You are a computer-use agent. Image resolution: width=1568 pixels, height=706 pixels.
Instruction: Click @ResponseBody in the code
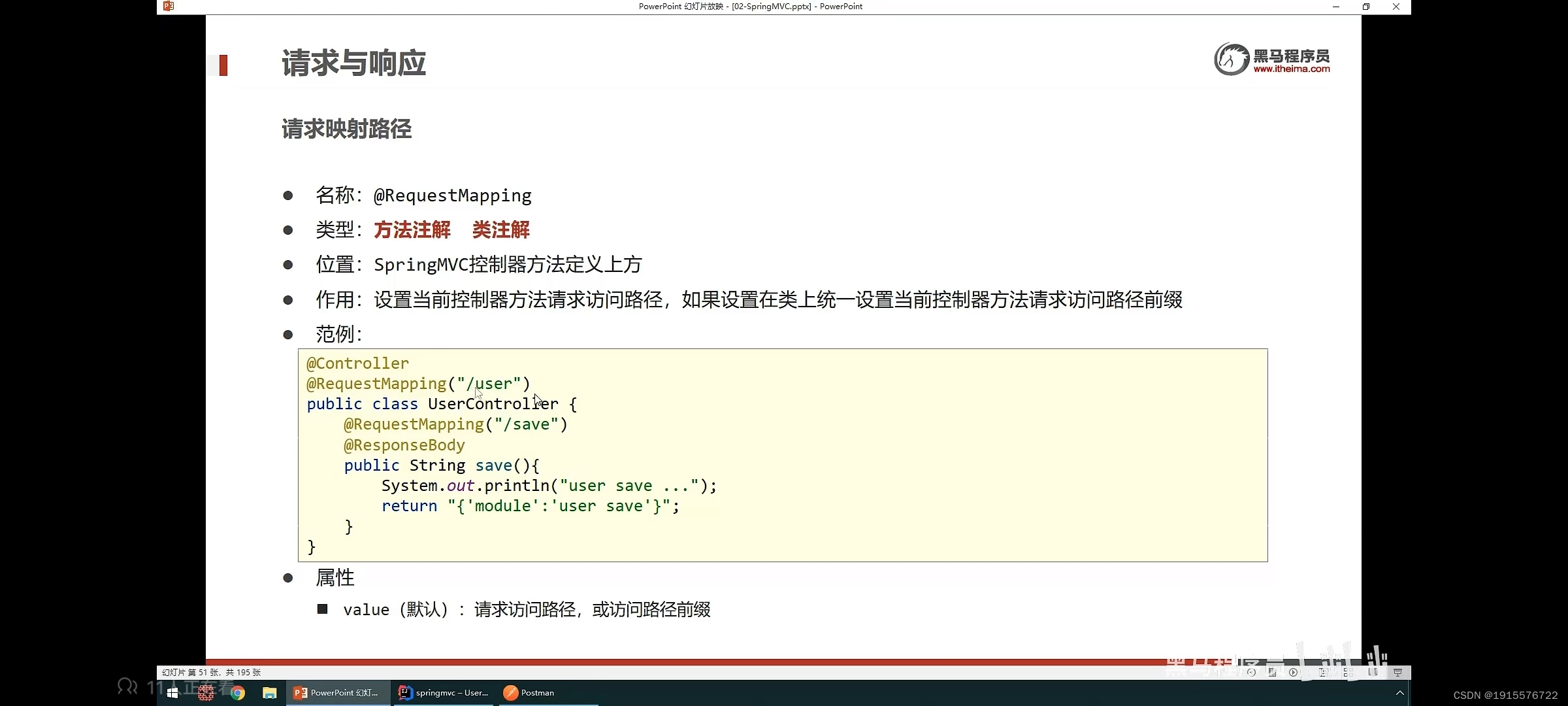(404, 445)
